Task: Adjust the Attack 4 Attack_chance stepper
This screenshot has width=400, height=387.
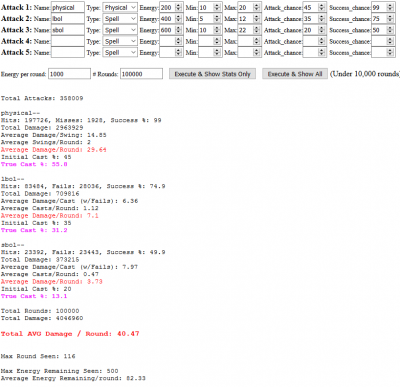Action: pos(322,41)
